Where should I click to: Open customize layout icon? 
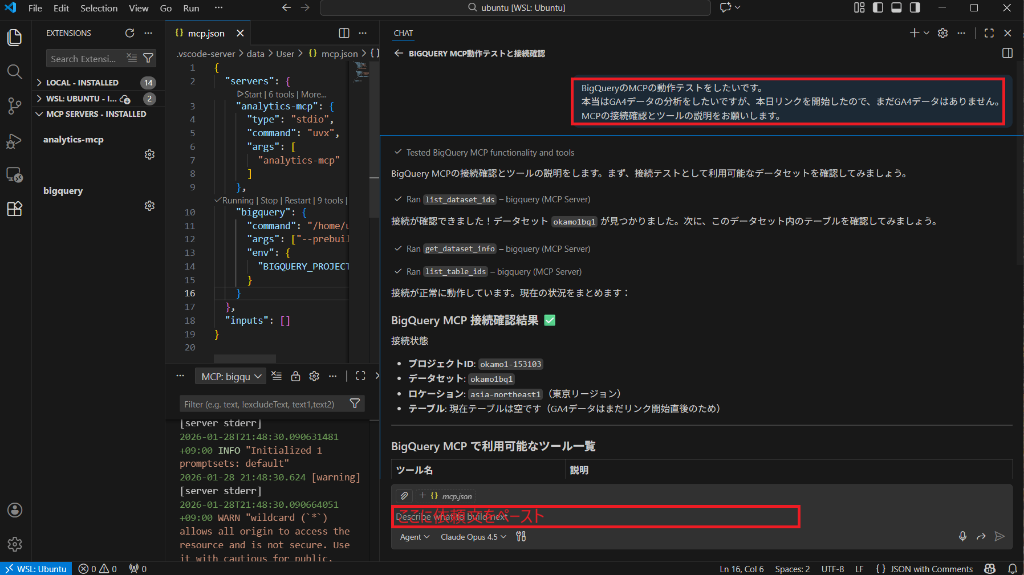pyautogui.click(x=859, y=8)
